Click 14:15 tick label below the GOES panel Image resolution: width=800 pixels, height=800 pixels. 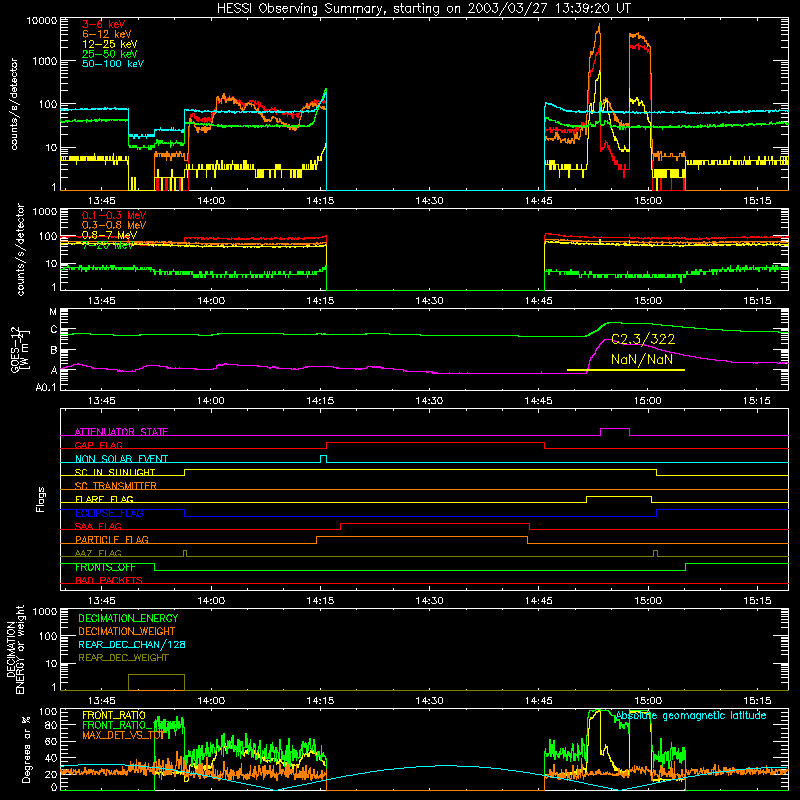[x=320, y=401]
